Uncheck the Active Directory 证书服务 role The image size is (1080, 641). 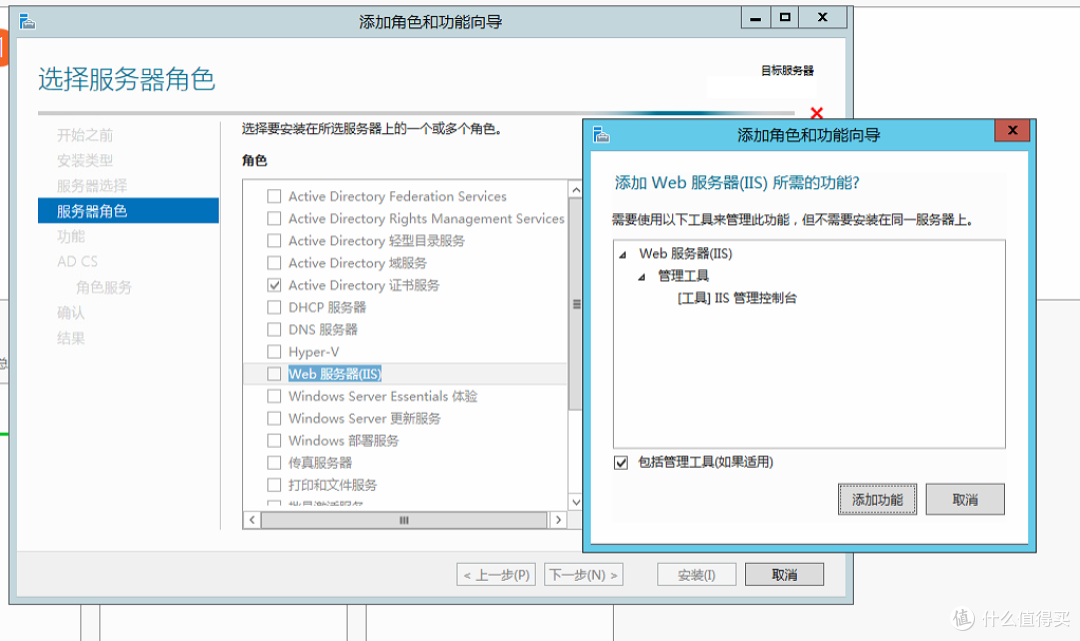point(275,284)
